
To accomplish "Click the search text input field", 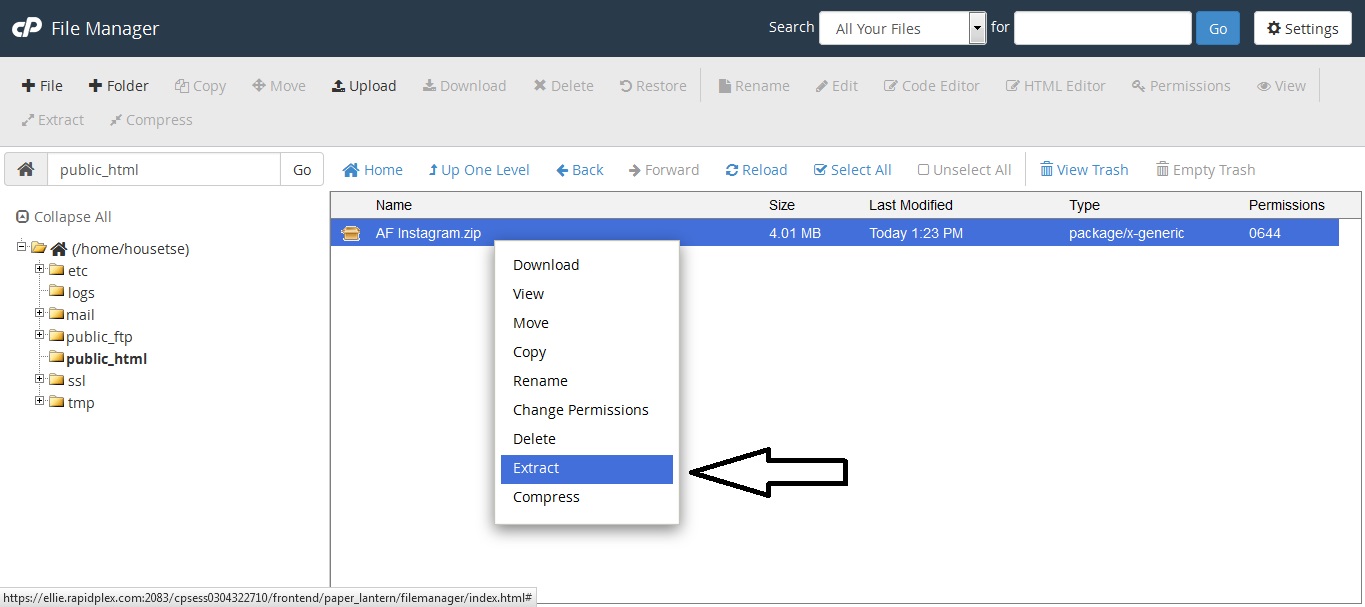I will [x=1102, y=27].
